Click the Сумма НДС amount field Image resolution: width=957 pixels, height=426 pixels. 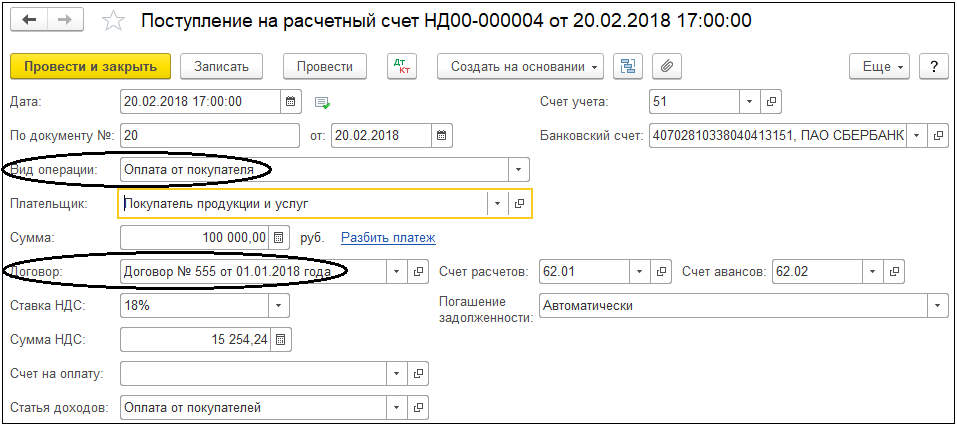196,340
